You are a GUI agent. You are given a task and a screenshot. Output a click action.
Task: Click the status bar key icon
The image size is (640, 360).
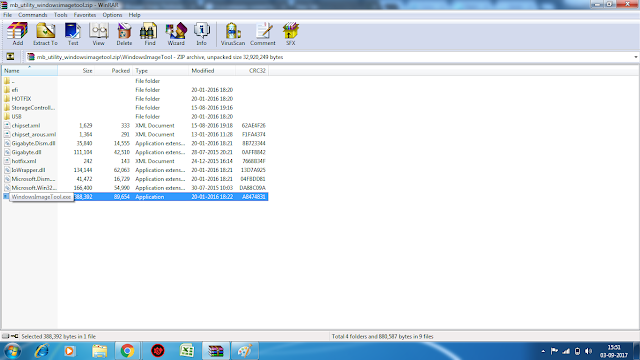click(x=15, y=336)
